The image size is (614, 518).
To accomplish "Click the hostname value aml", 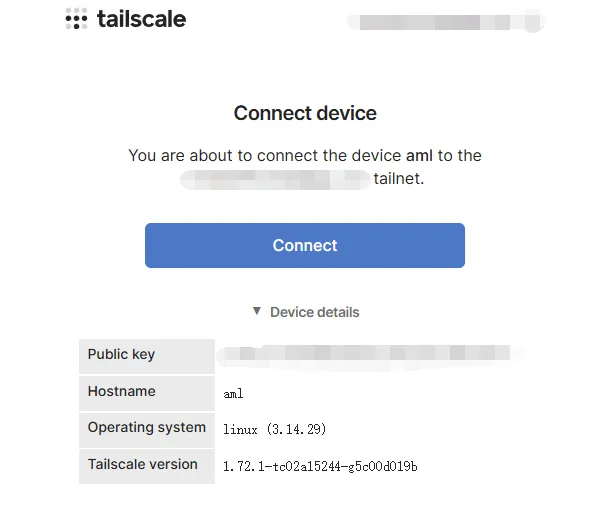I will [233, 393].
